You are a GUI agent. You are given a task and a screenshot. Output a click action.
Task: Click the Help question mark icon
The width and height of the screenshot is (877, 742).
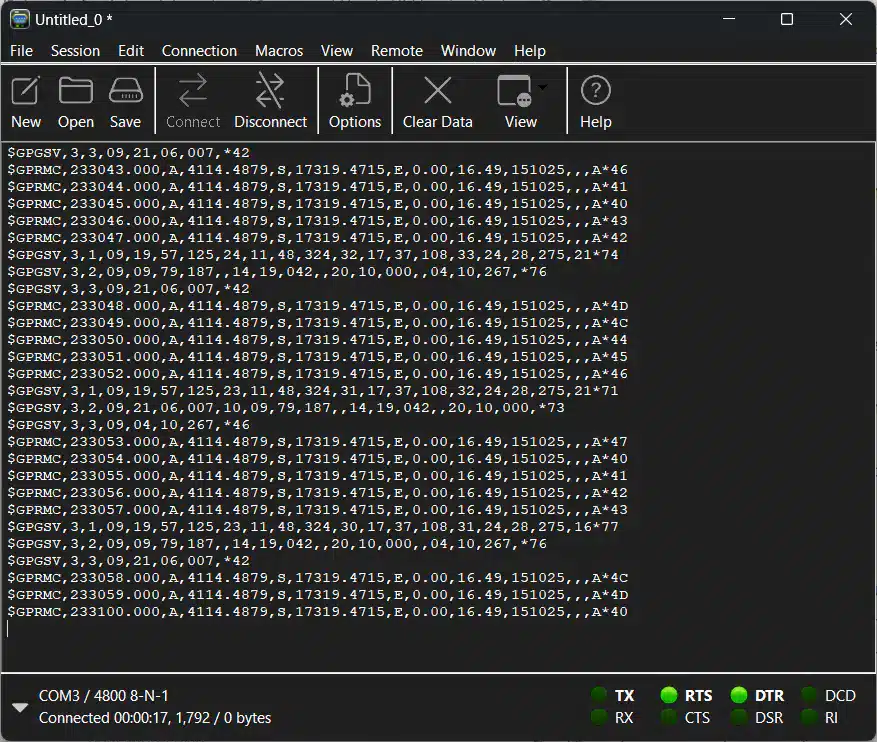(x=595, y=92)
